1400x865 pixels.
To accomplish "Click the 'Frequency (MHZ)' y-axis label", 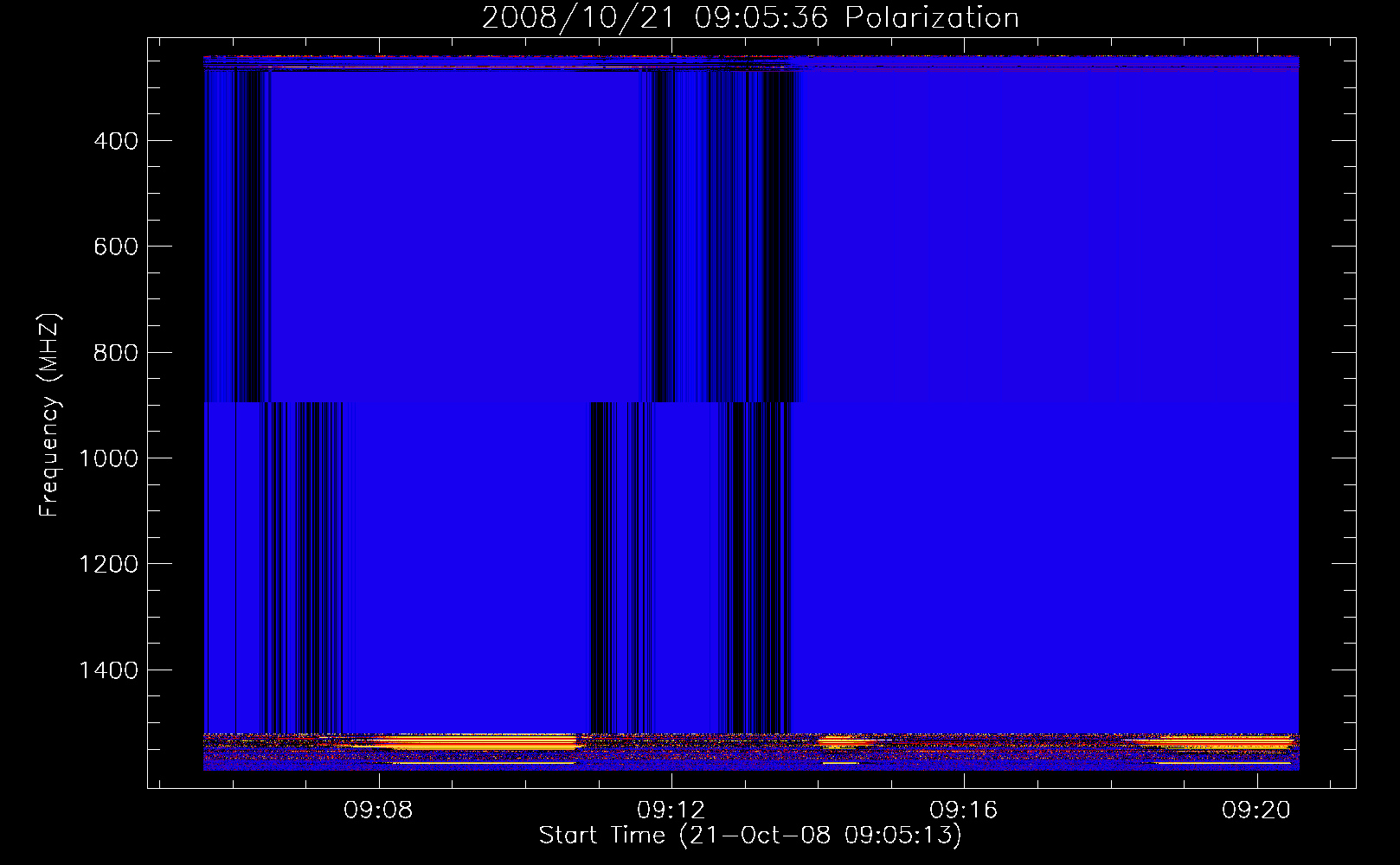I will pyautogui.click(x=49, y=415).
